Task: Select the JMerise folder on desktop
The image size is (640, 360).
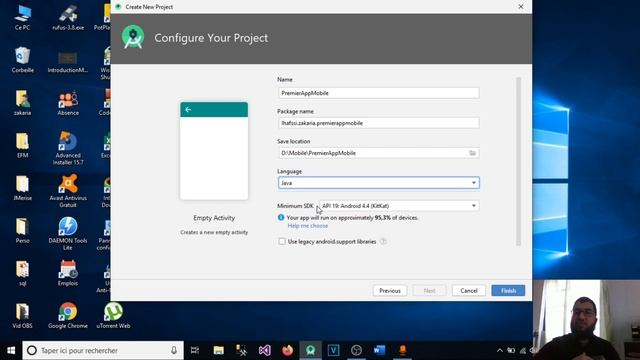Action: pos(22,188)
